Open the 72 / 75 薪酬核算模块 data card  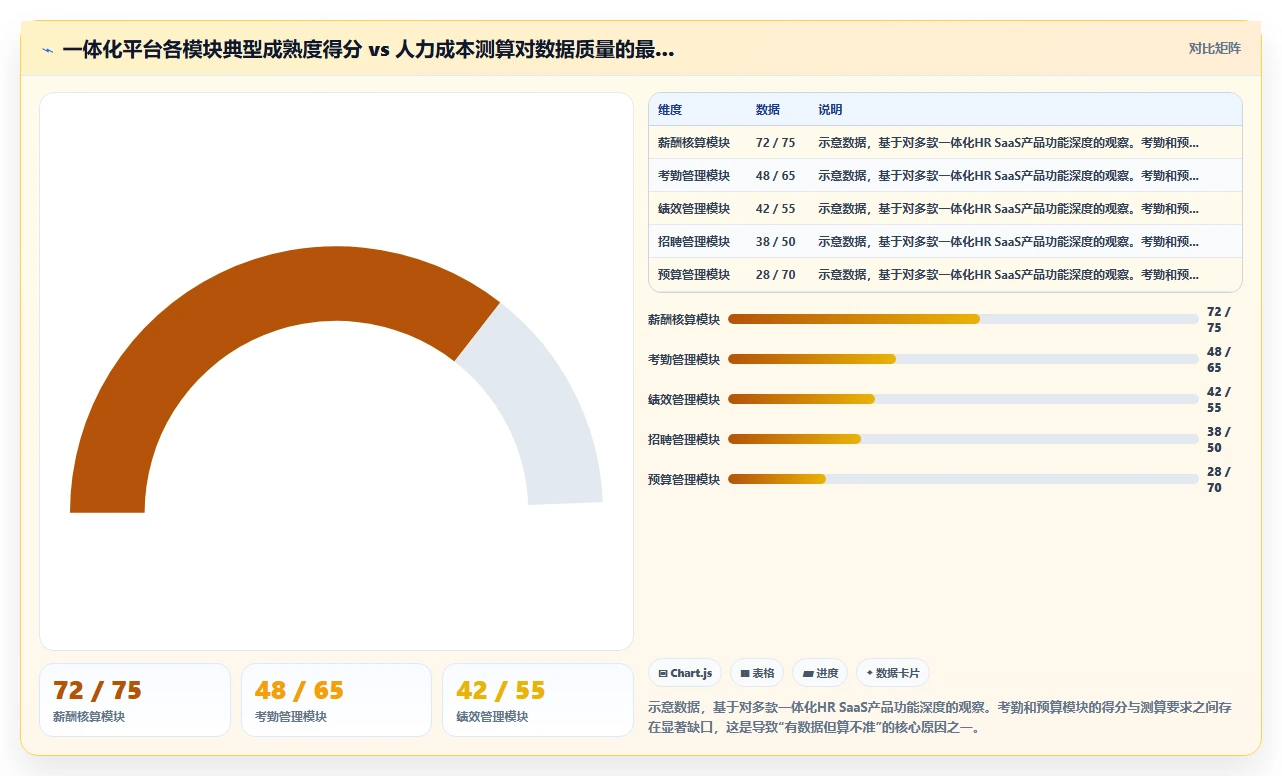[135, 700]
